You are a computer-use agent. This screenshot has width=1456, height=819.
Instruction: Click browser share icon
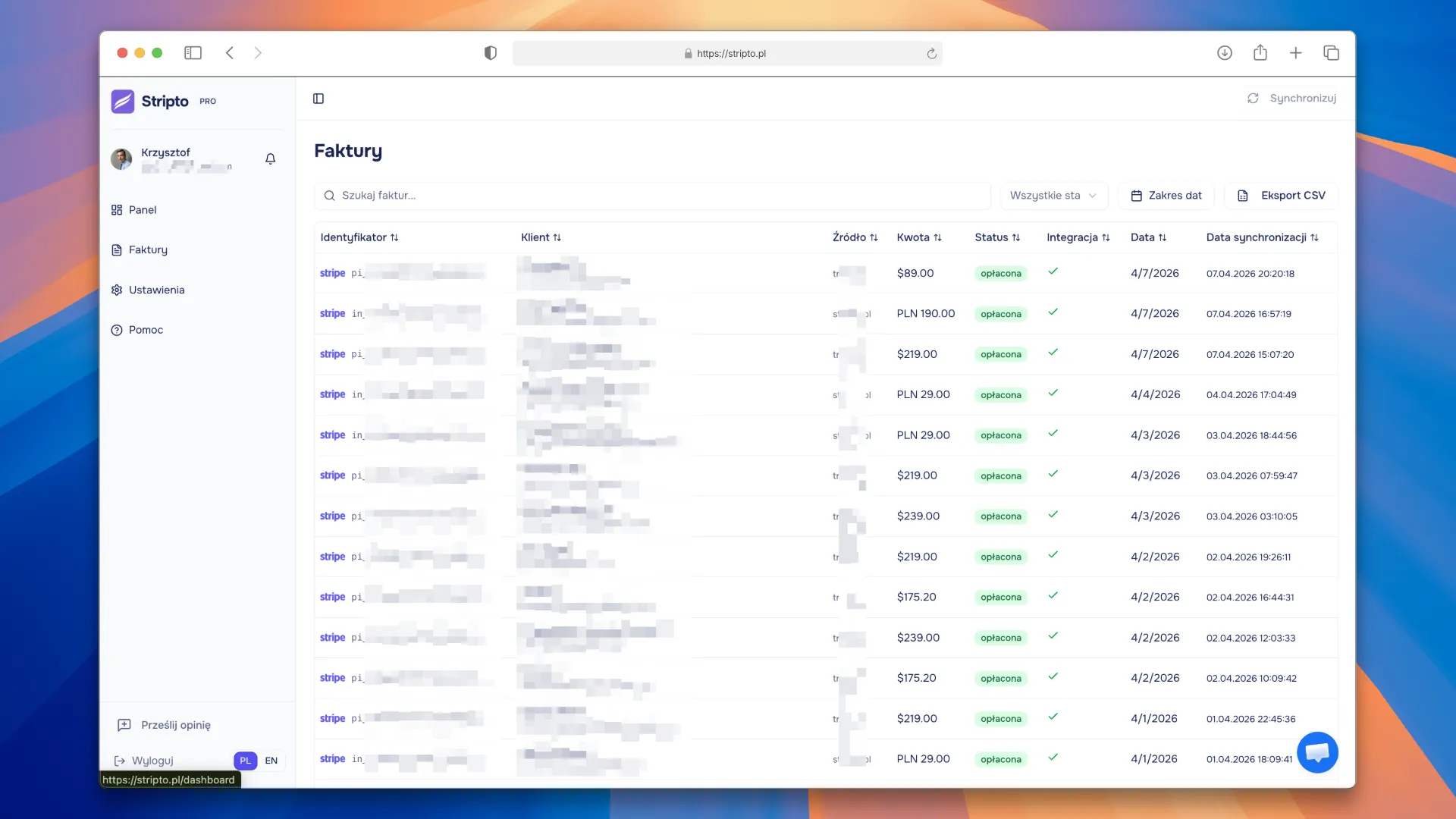pyautogui.click(x=1260, y=53)
